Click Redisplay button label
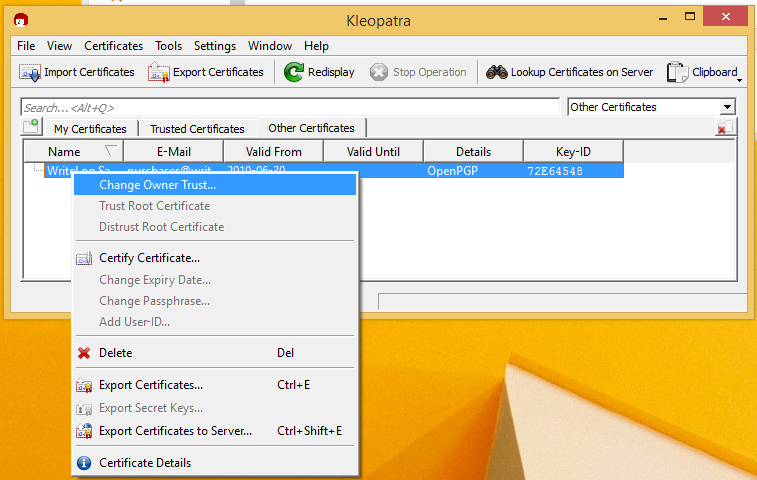 coord(331,72)
